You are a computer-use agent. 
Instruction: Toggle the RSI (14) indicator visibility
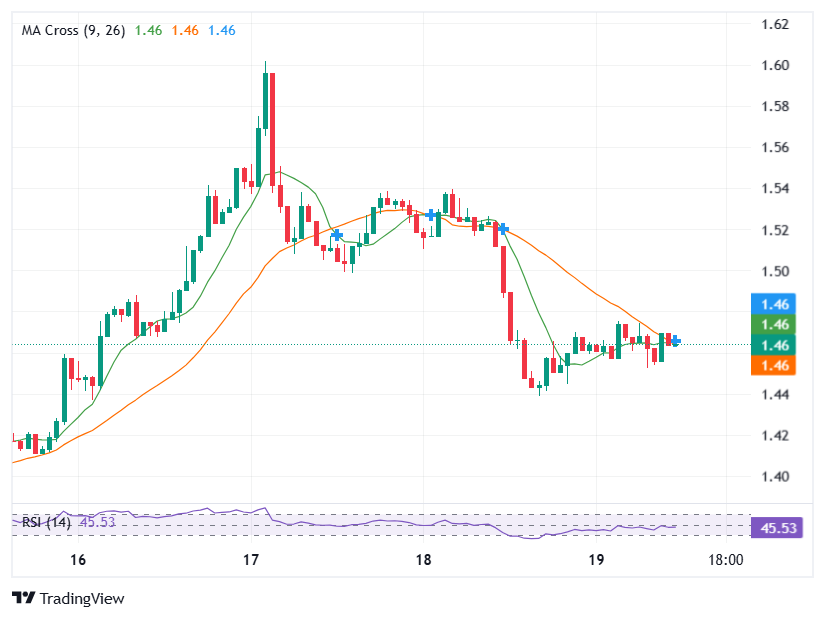[x=45, y=521]
